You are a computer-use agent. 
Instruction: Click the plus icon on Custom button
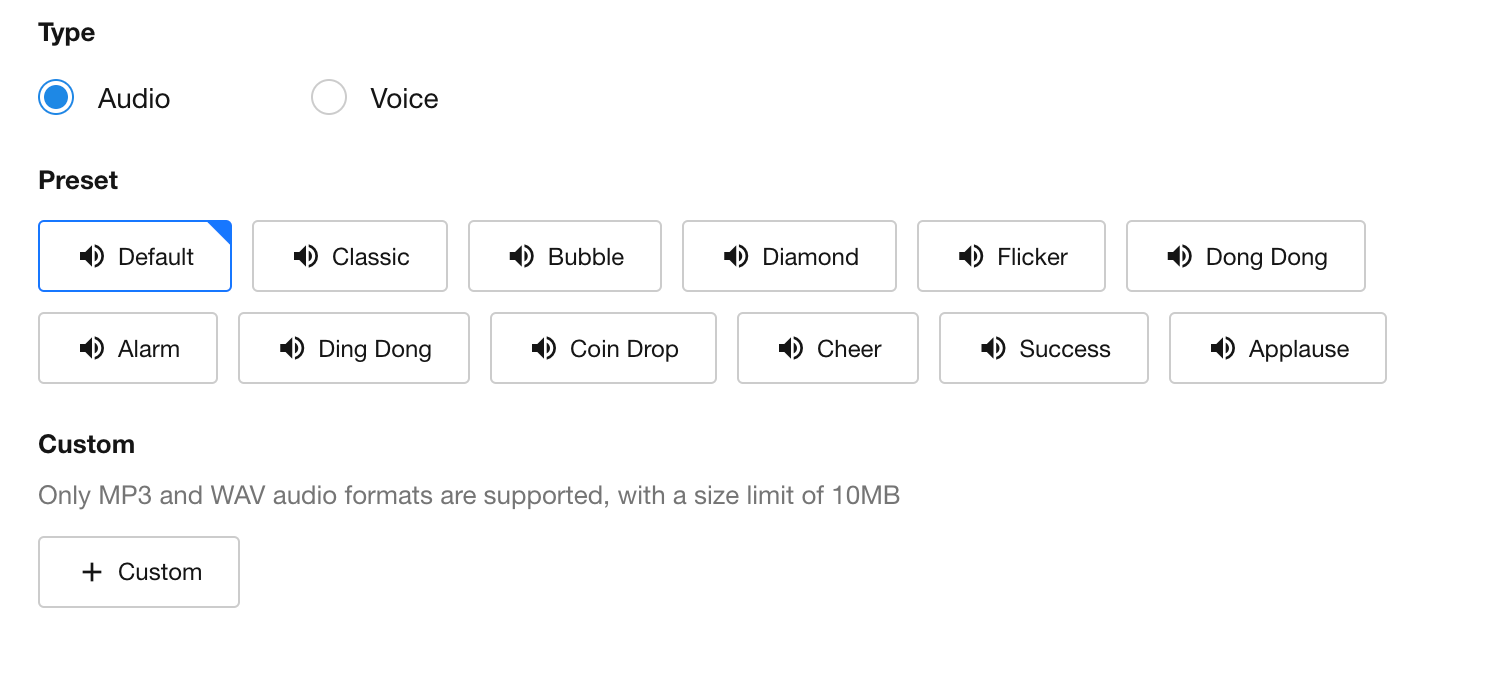pos(92,572)
